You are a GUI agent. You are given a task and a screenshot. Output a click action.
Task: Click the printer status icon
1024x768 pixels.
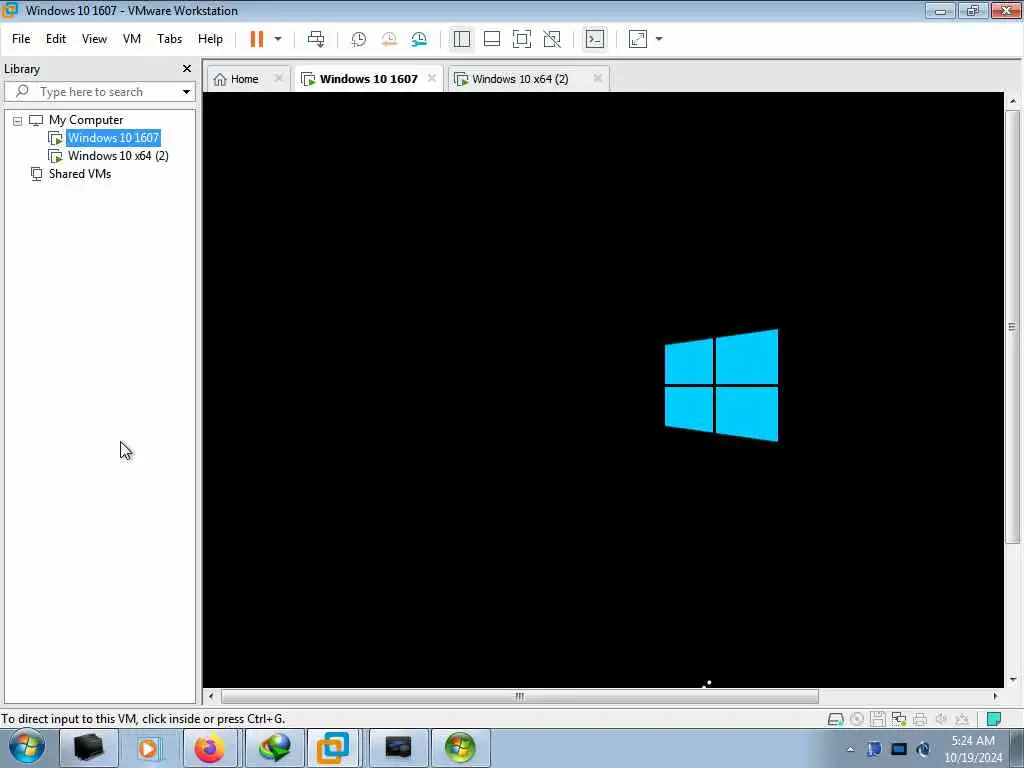click(x=920, y=719)
